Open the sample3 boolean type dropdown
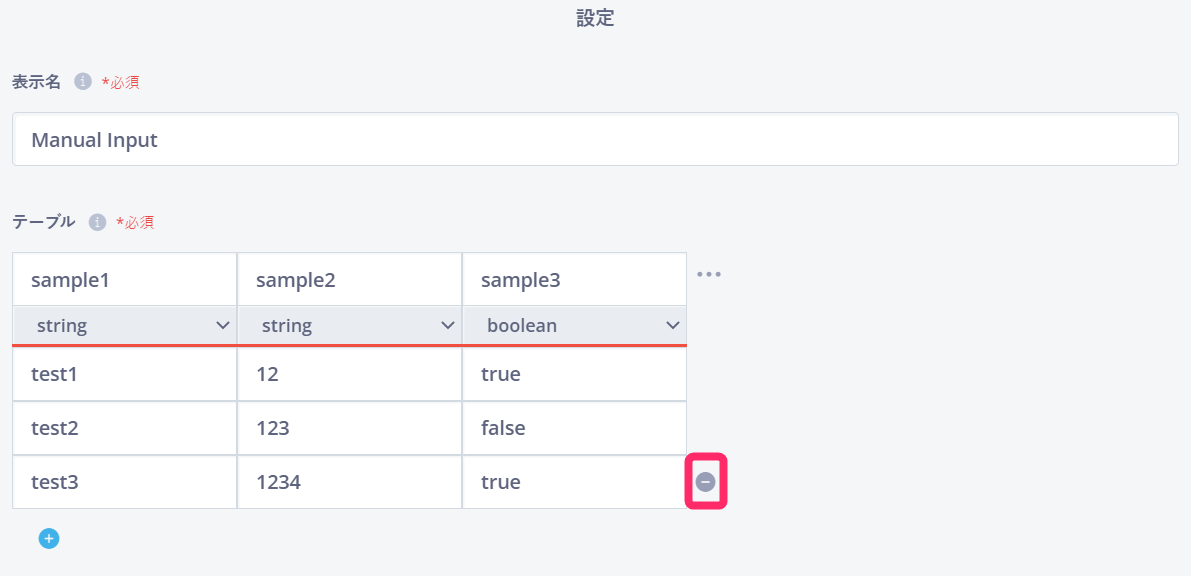 click(575, 326)
